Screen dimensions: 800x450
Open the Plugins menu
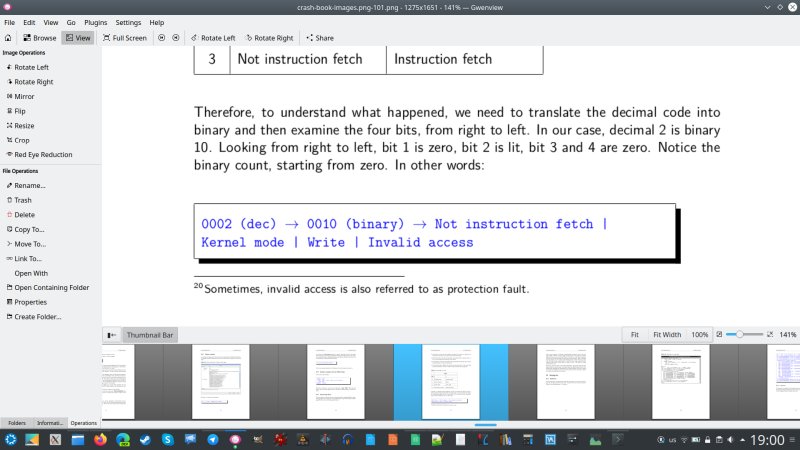(95, 22)
